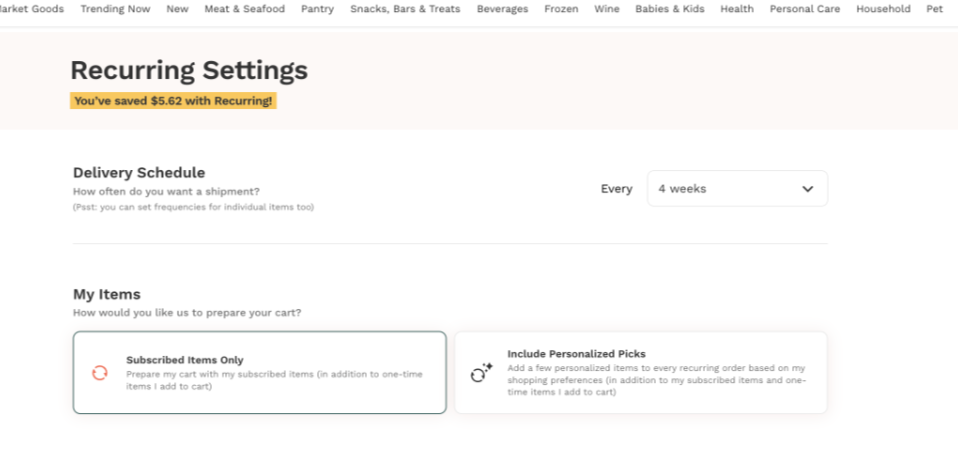Viewport: 958px width, 462px height.
Task: Expand the delivery schedule chevron arrow
Action: tap(808, 189)
